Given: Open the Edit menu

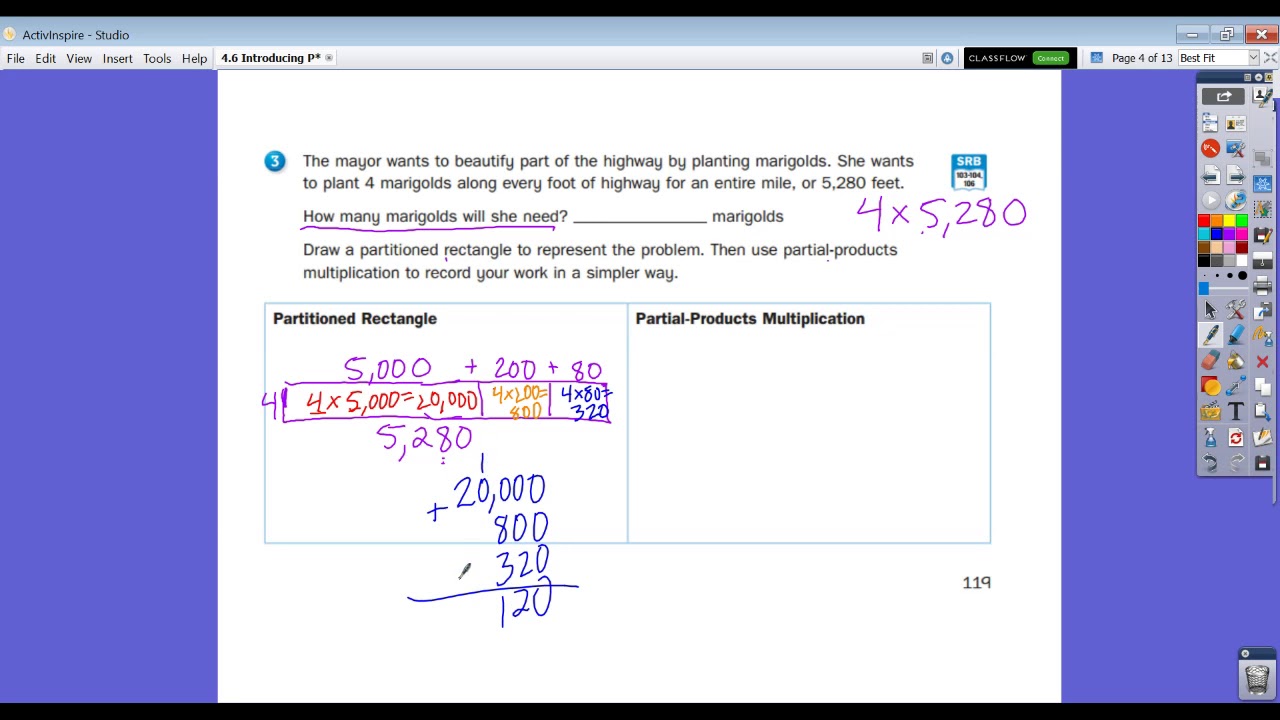Looking at the screenshot, I should 46,58.
